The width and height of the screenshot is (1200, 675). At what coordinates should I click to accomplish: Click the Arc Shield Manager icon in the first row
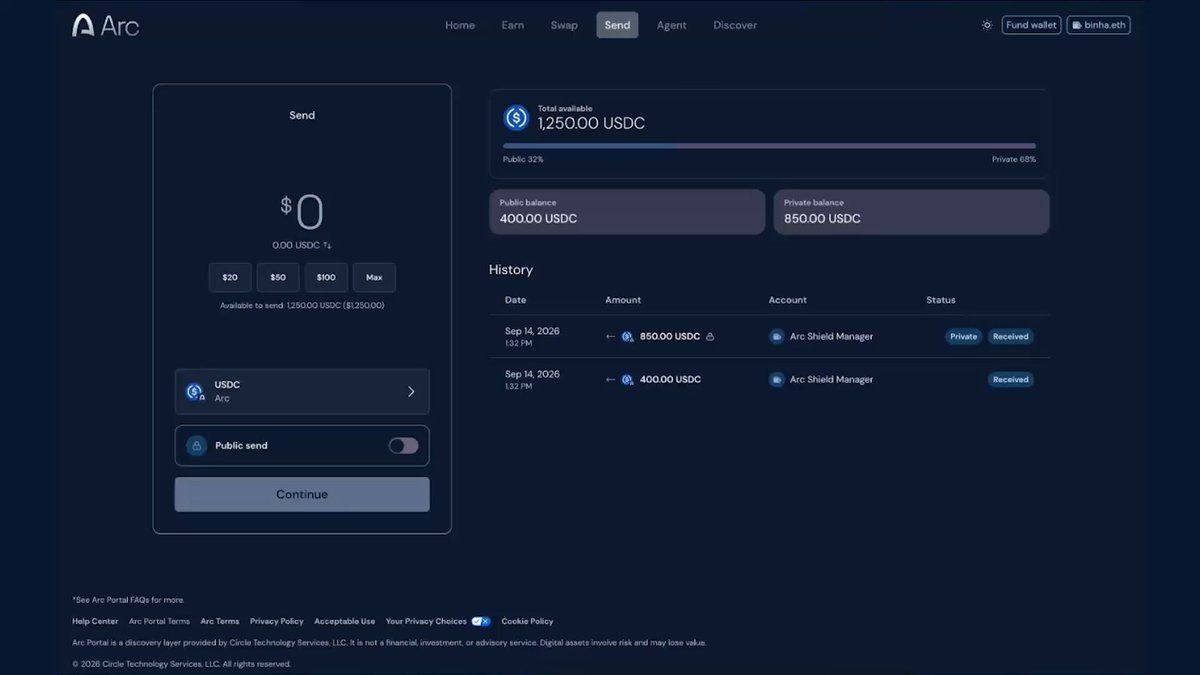pyautogui.click(x=777, y=337)
